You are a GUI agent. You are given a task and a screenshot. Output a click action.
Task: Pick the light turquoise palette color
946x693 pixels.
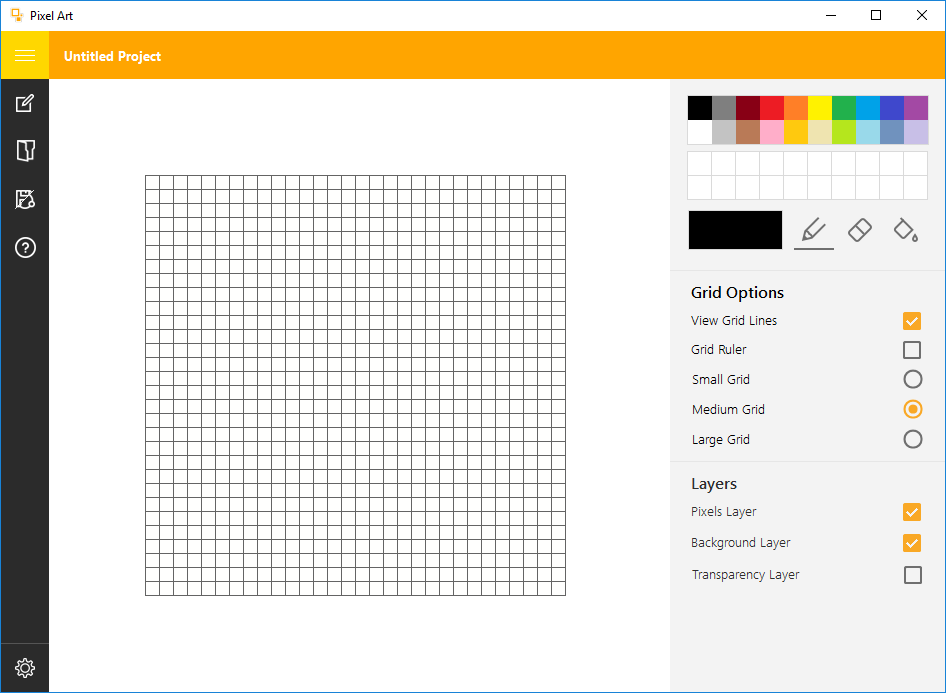868,132
